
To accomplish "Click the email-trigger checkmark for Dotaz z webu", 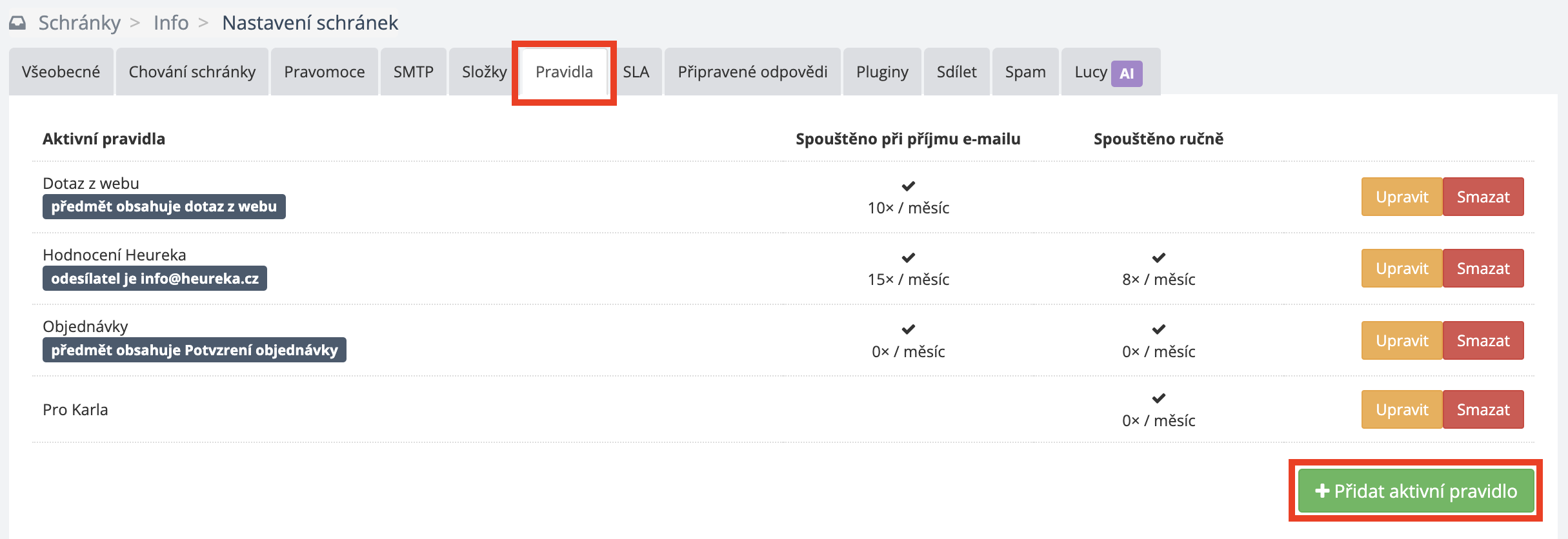I will [x=908, y=186].
